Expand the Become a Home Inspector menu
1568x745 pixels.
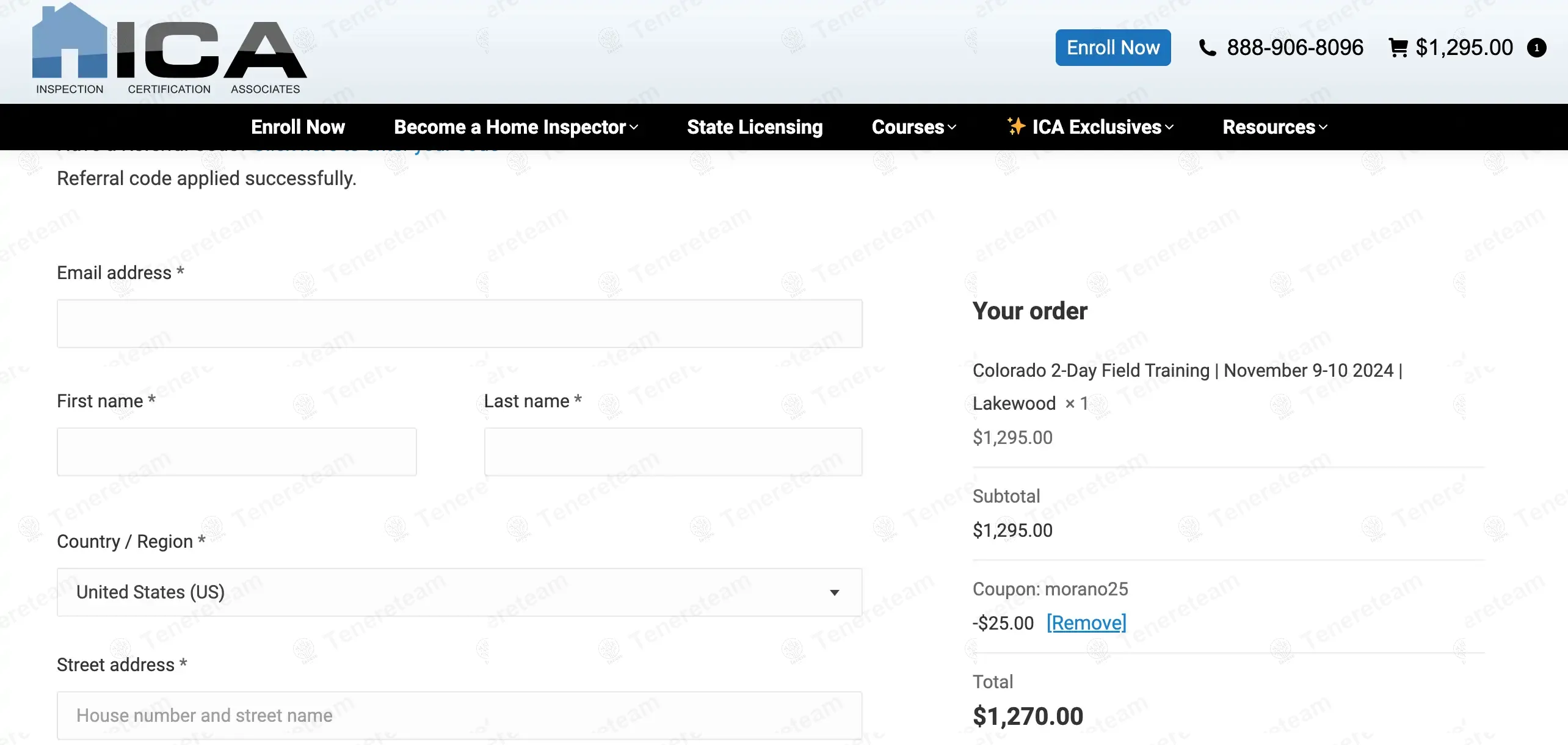click(x=516, y=127)
